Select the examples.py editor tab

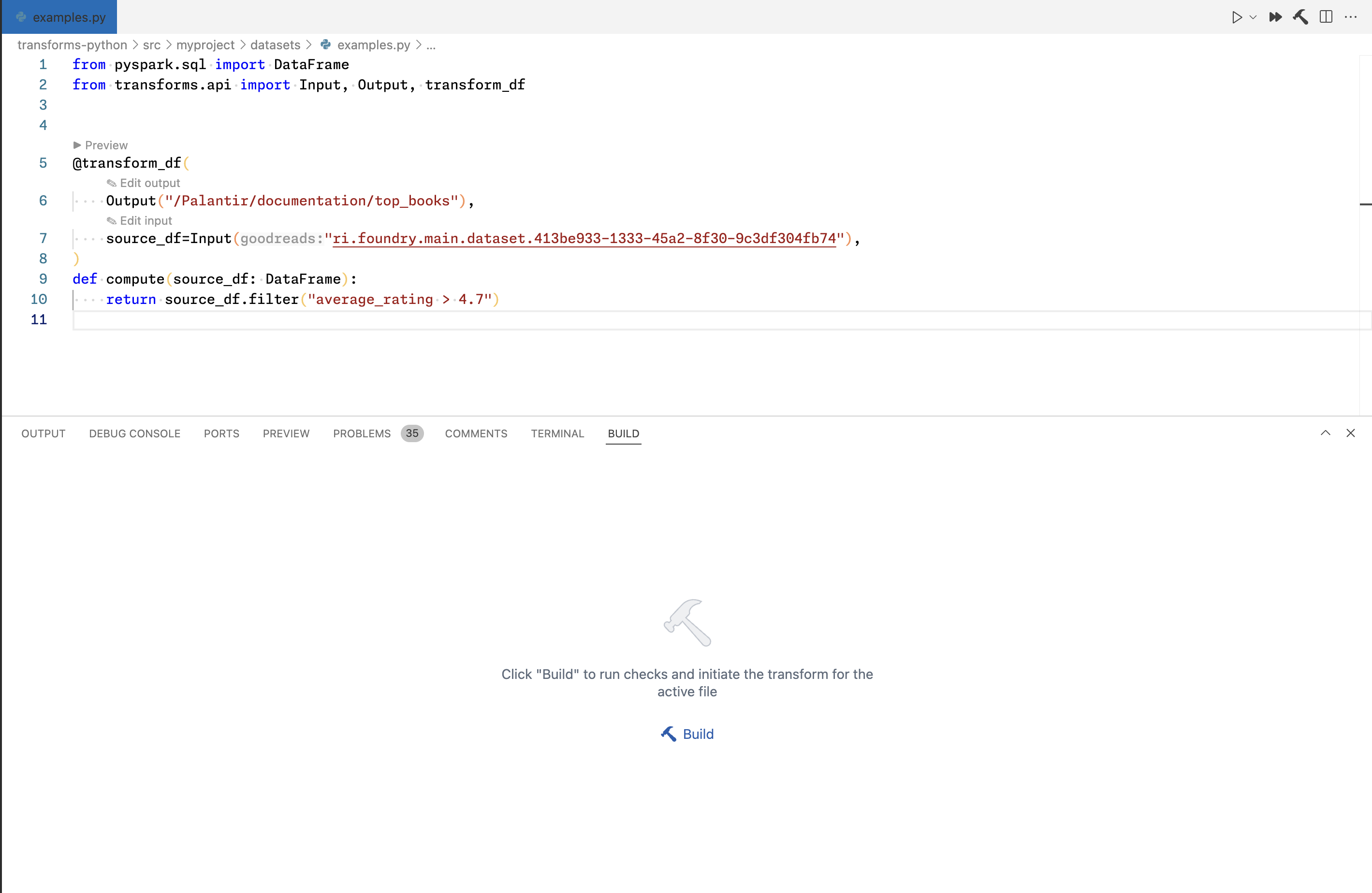pos(59,17)
